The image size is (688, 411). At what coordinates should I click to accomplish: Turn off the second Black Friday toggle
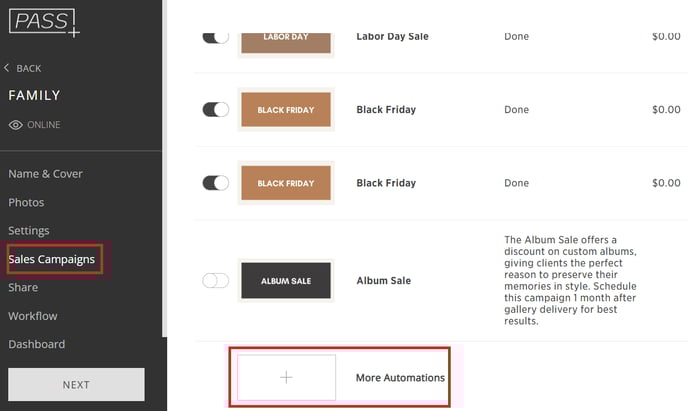tap(215, 183)
